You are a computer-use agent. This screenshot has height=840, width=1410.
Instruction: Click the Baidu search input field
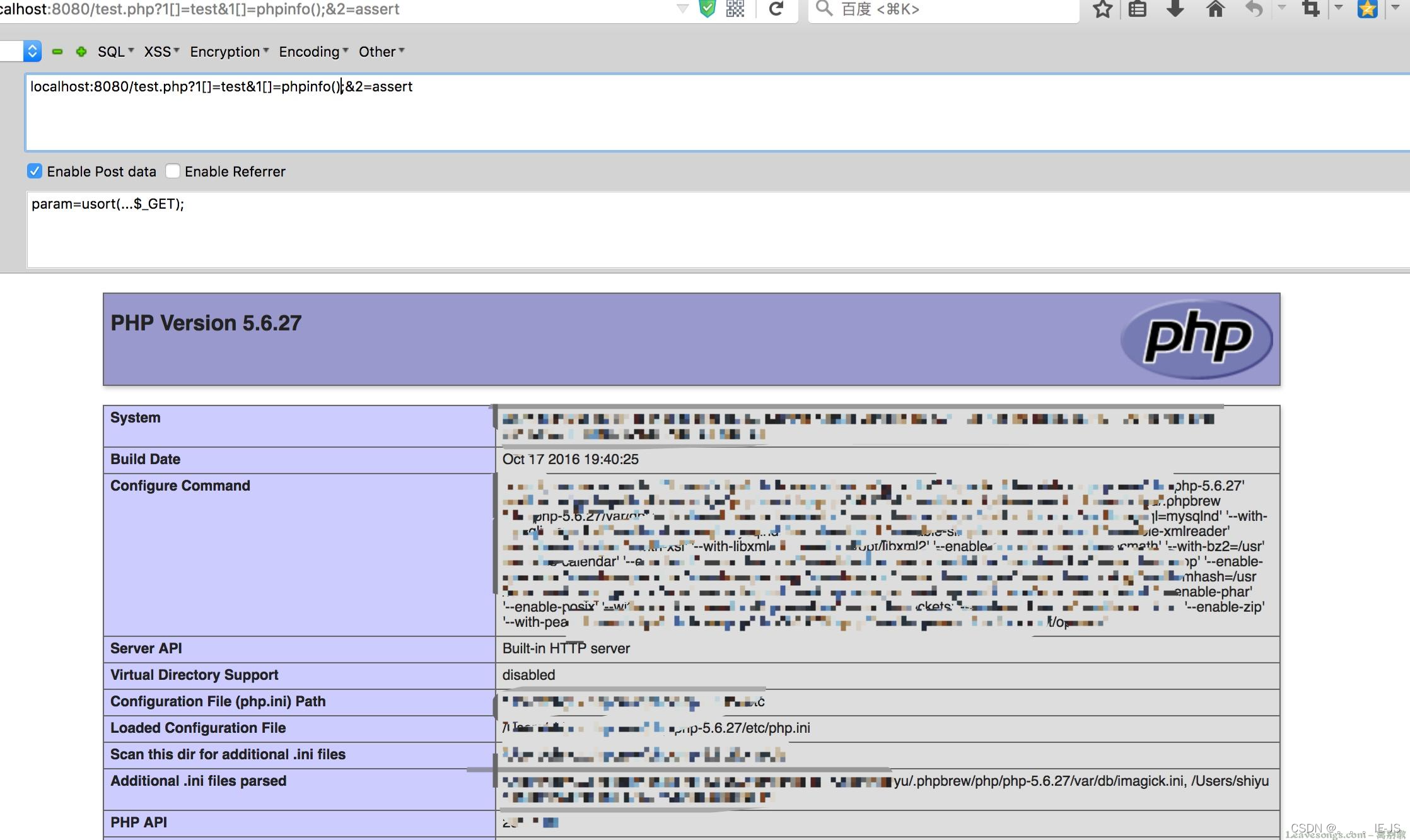click(x=946, y=9)
